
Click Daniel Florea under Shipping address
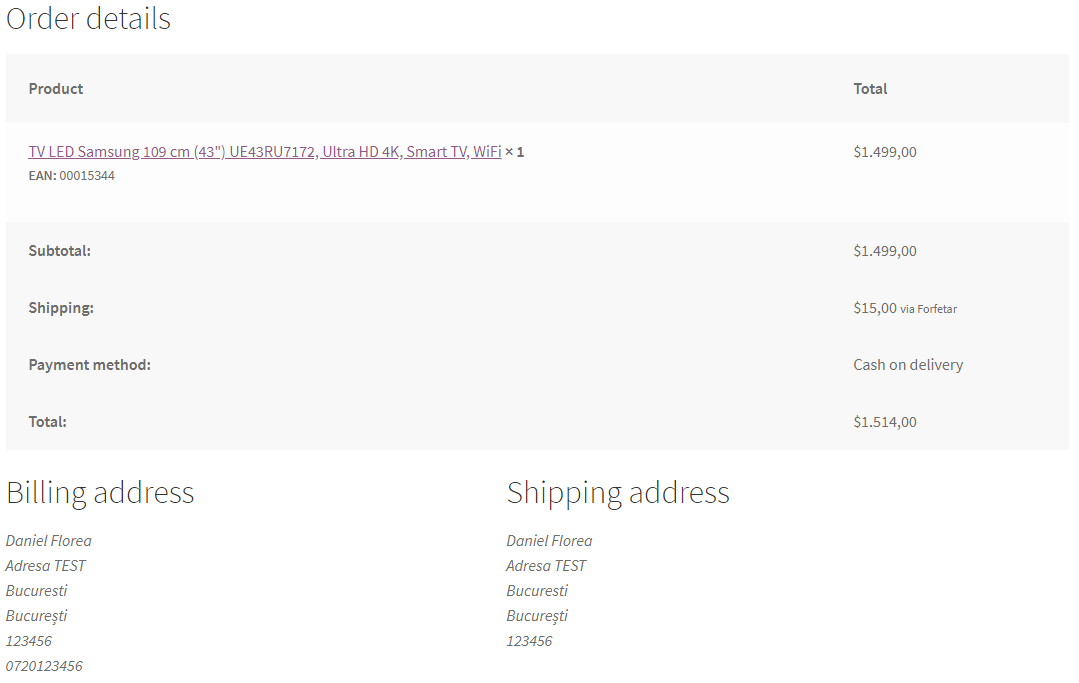click(549, 541)
